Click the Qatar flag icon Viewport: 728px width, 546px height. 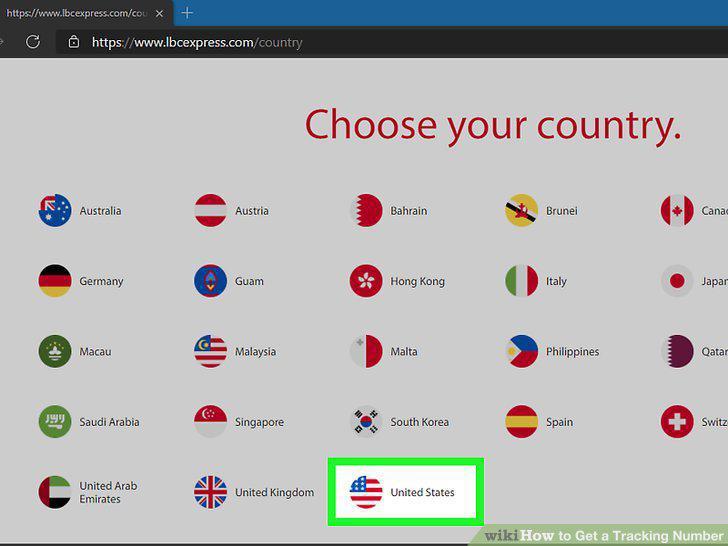677,351
